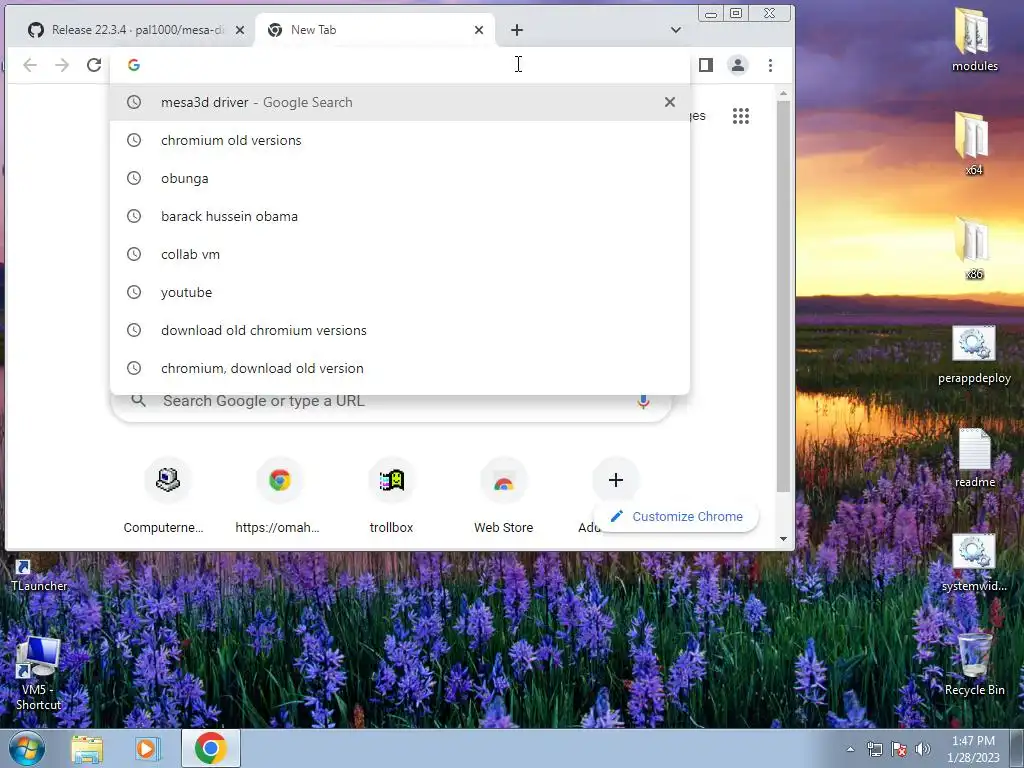Close the New Tab tab
The image size is (1024, 768).
pos(479,30)
